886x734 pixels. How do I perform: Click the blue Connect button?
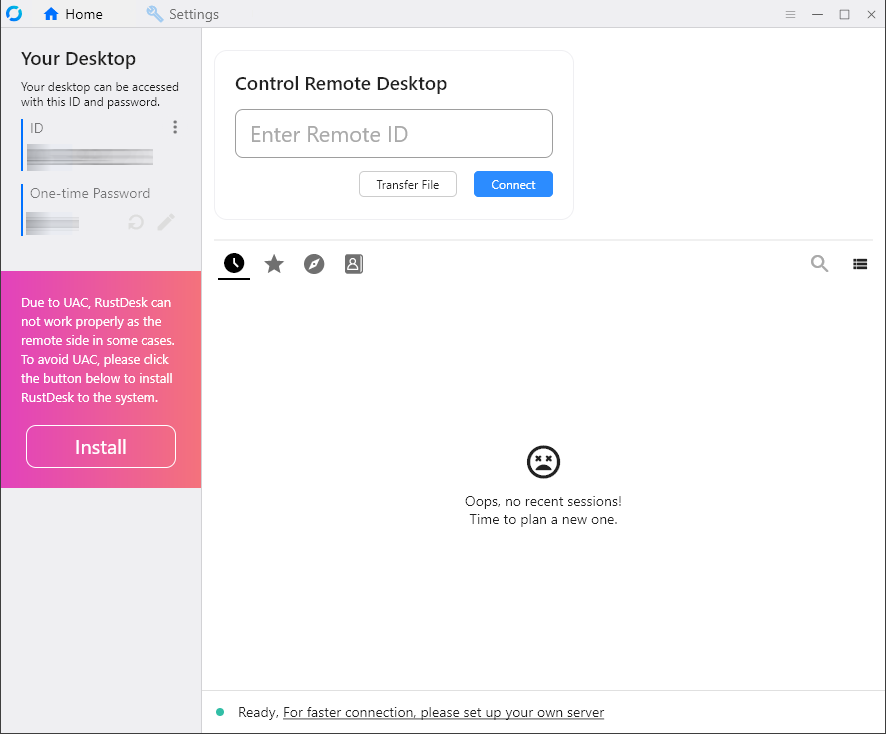coord(513,184)
